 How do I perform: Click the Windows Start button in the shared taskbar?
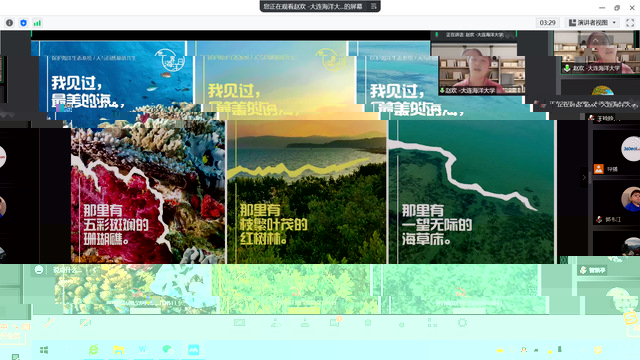pos(44,350)
